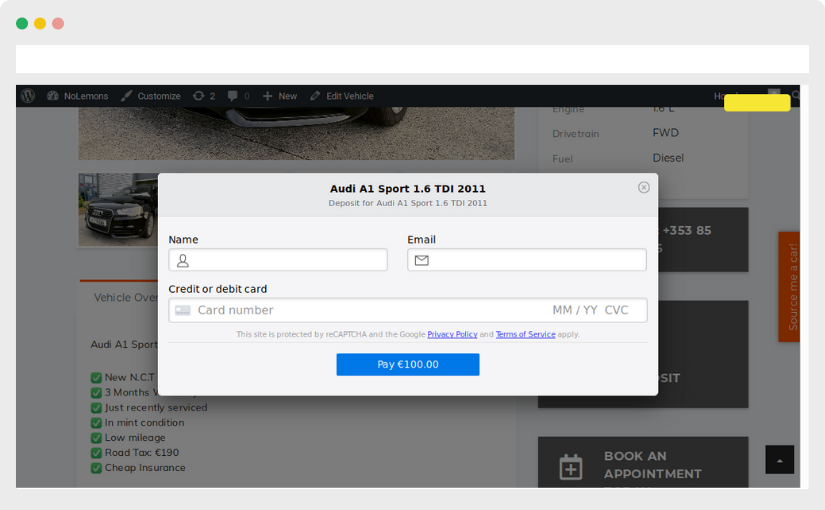This screenshot has width=825, height=510.
Task: Click the calendar plus icon beside Book an Appointment
Action: coord(571,467)
